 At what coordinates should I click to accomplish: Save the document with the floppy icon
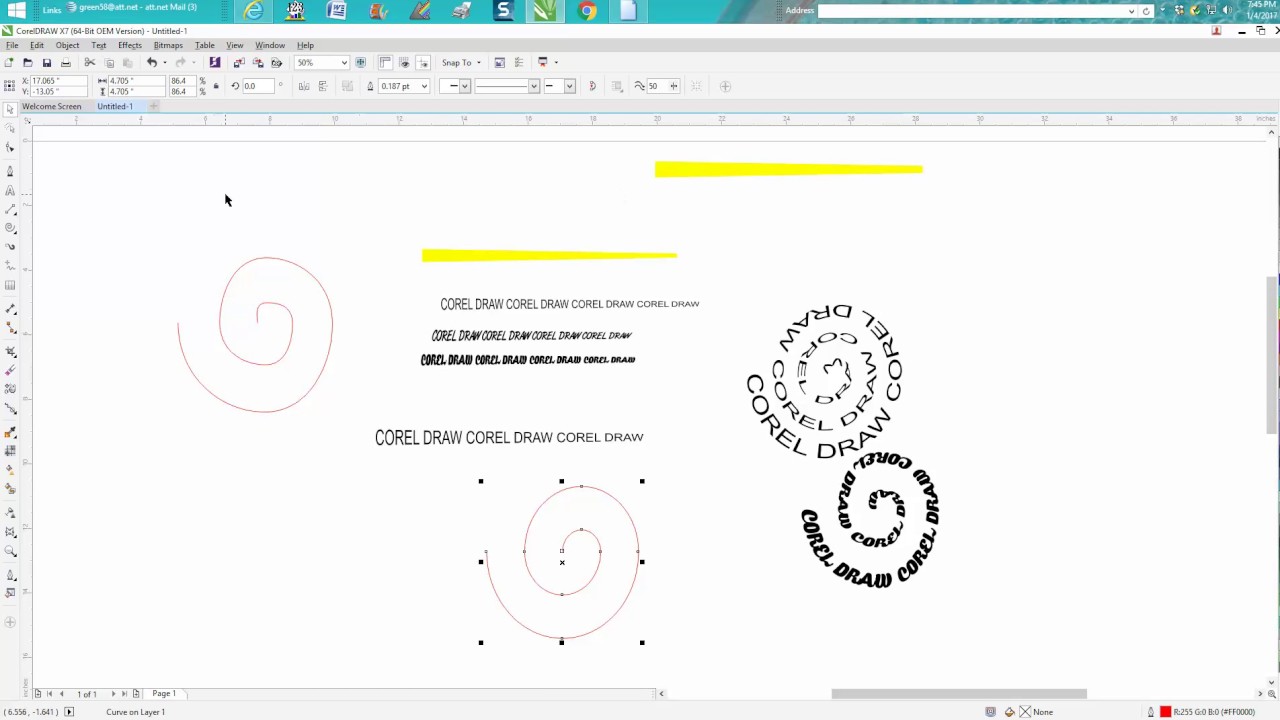point(46,62)
